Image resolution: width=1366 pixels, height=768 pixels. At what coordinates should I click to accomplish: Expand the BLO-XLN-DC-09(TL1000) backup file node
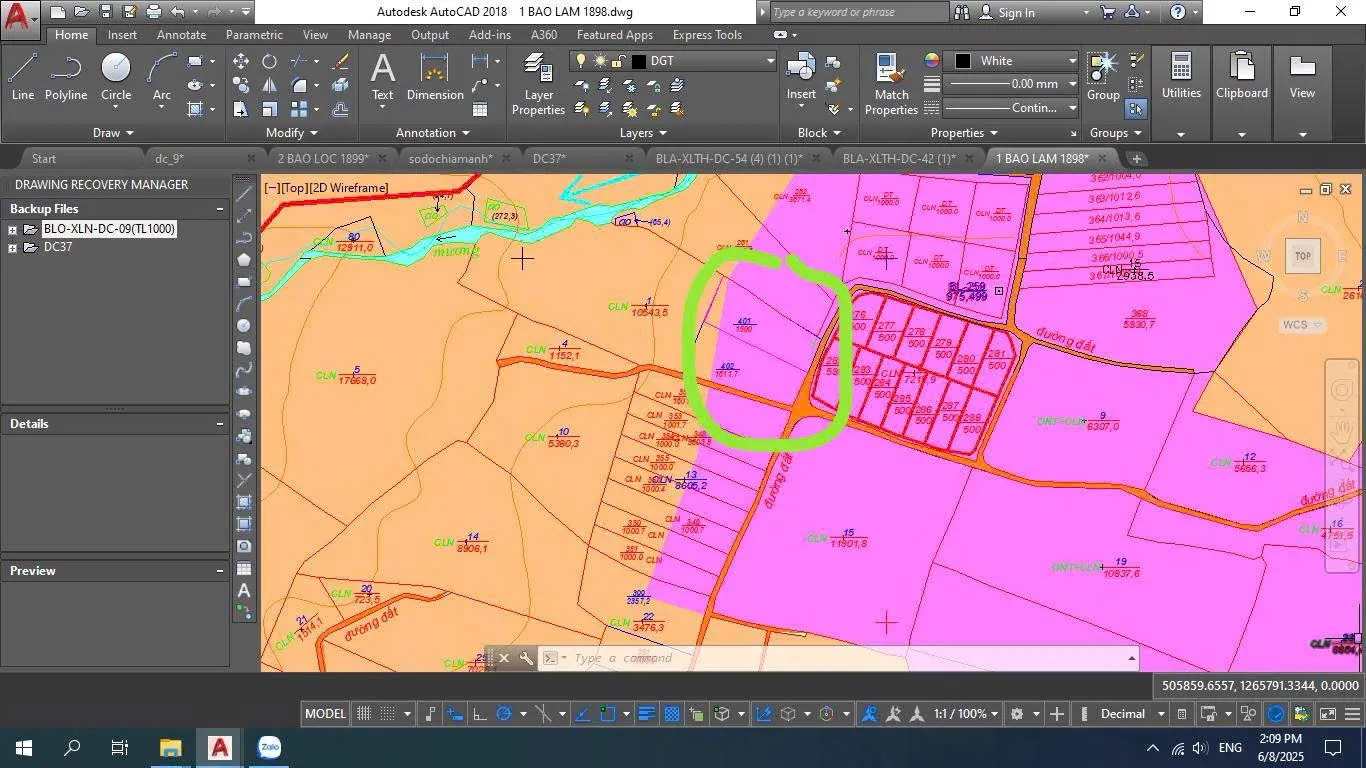click(12, 230)
